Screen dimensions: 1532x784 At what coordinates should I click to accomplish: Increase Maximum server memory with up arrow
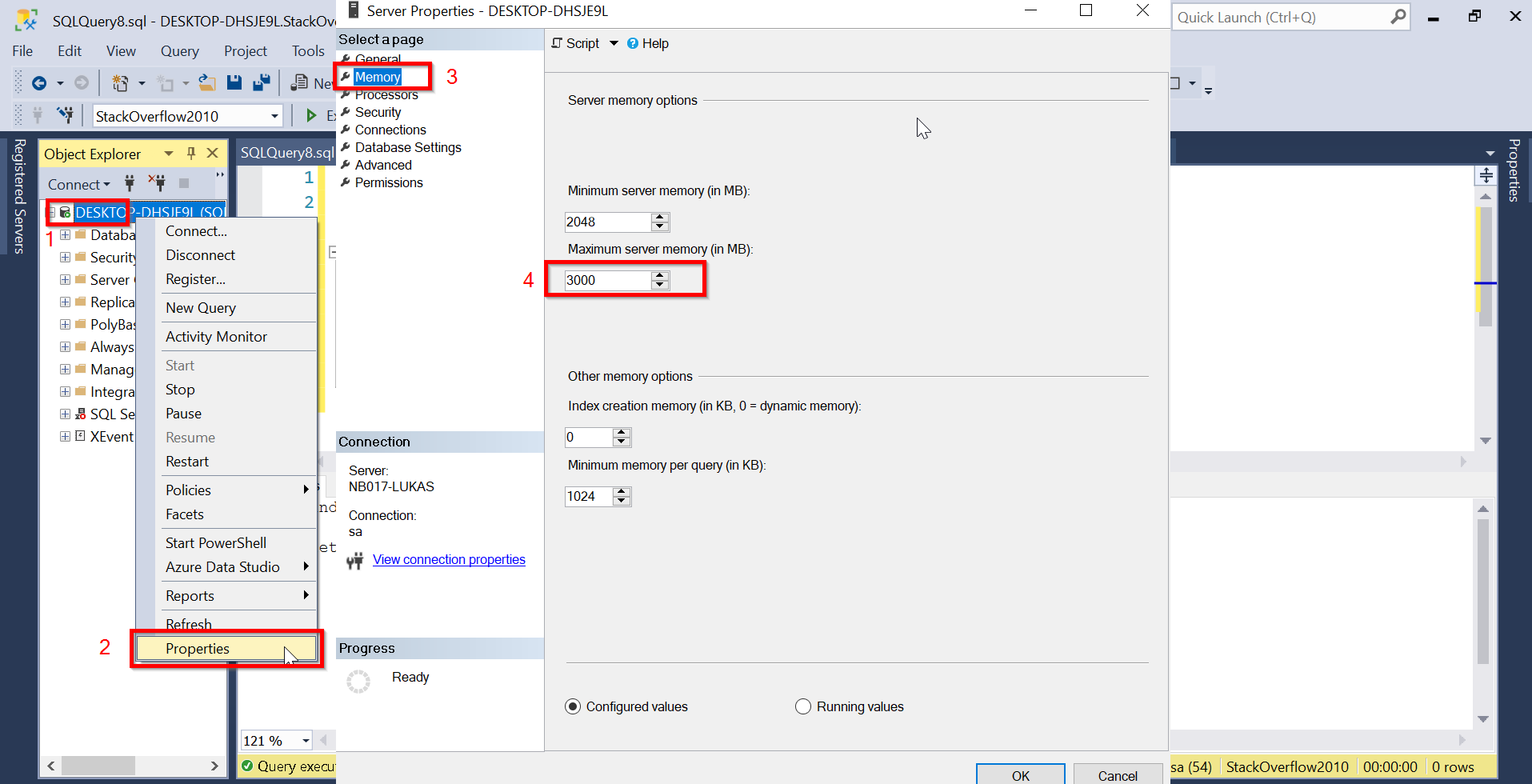tap(660, 275)
